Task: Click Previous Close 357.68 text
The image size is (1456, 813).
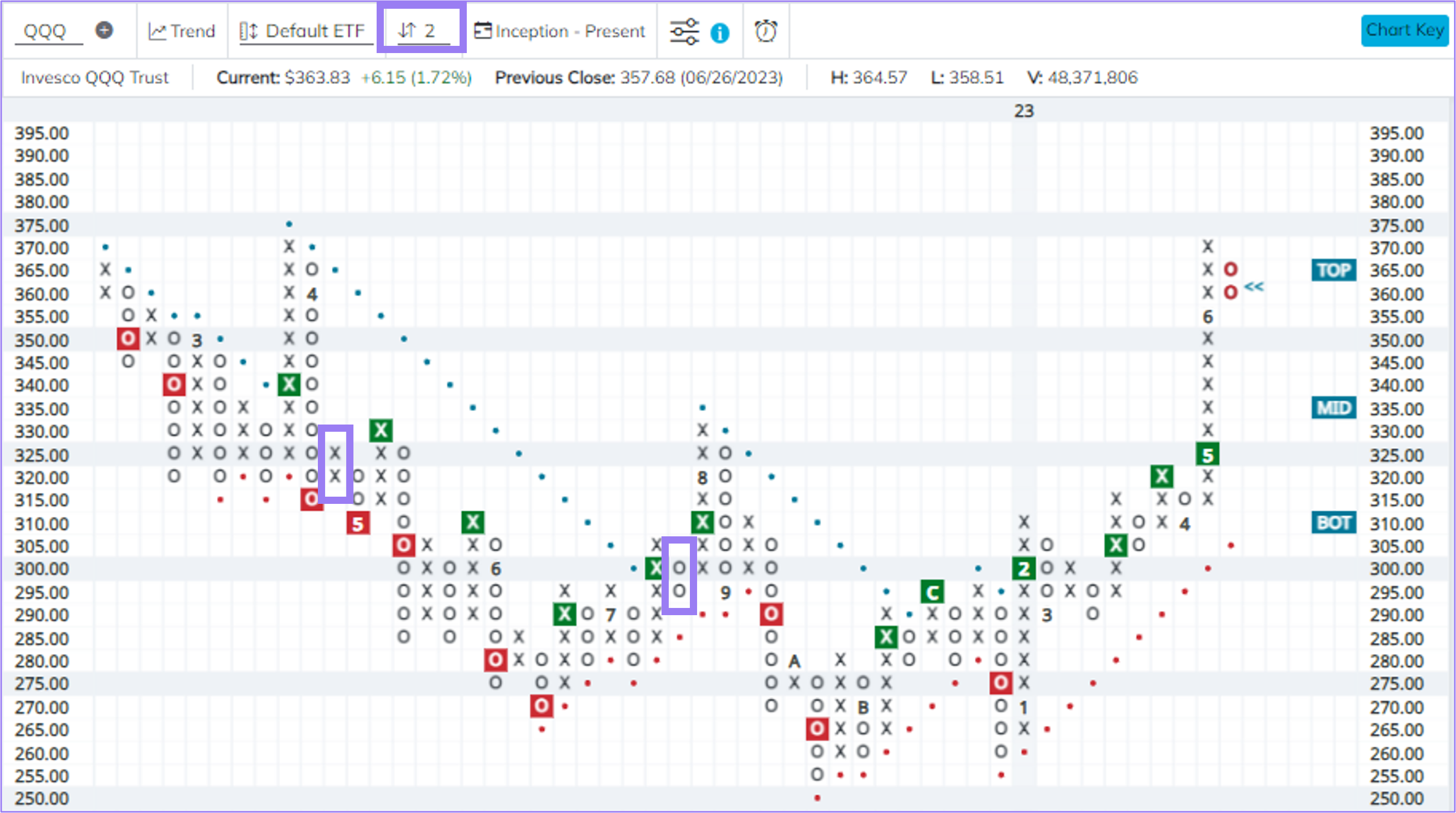Action: 639,77
